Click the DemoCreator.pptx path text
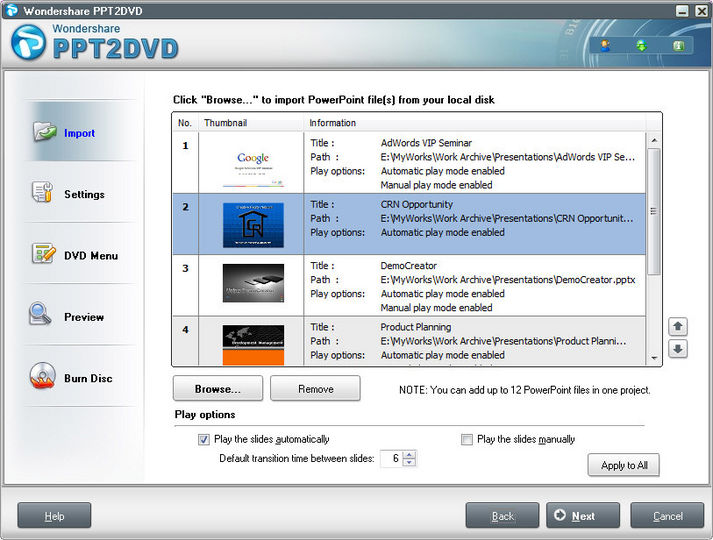Viewport: 713px width, 540px height. (x=508, y=280)
